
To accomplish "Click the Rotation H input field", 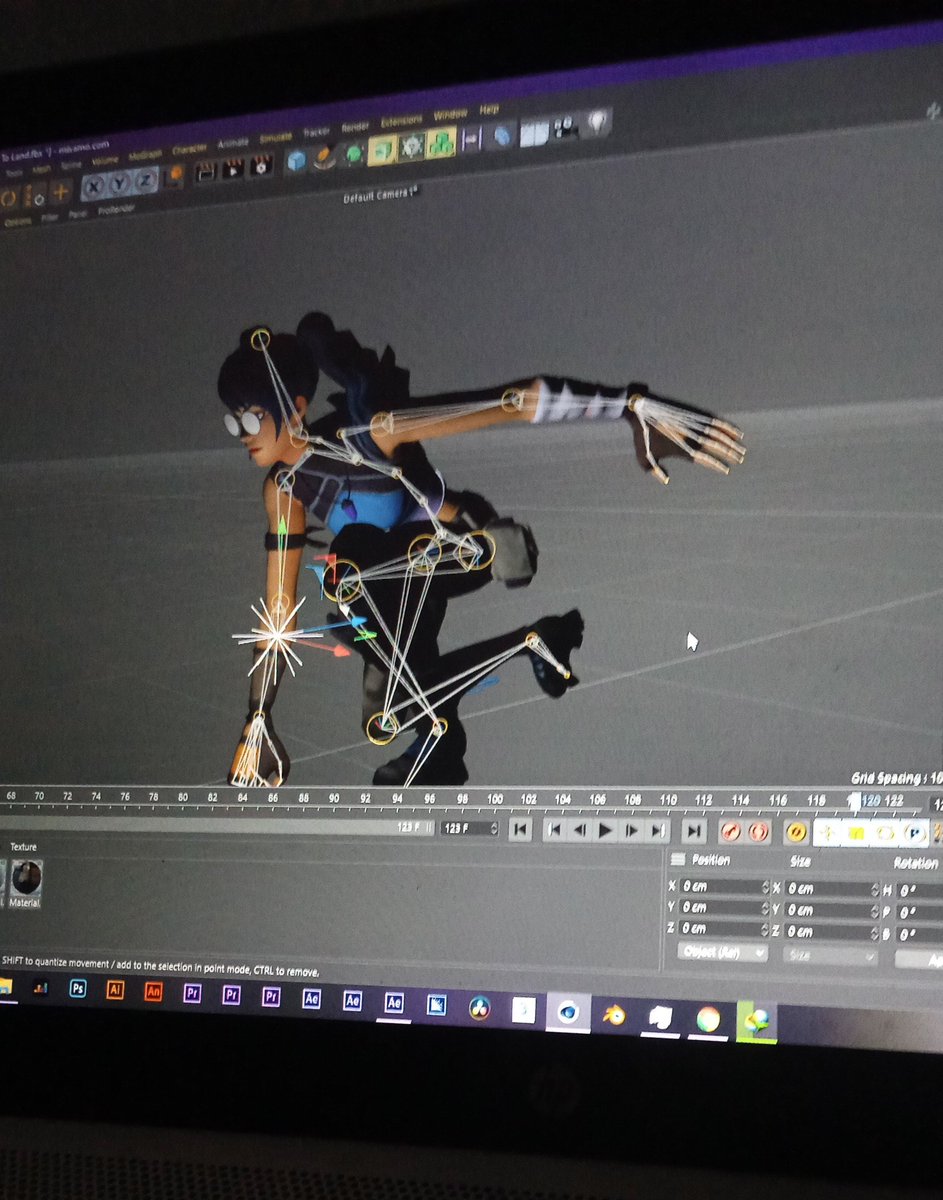I will (920, 890).
